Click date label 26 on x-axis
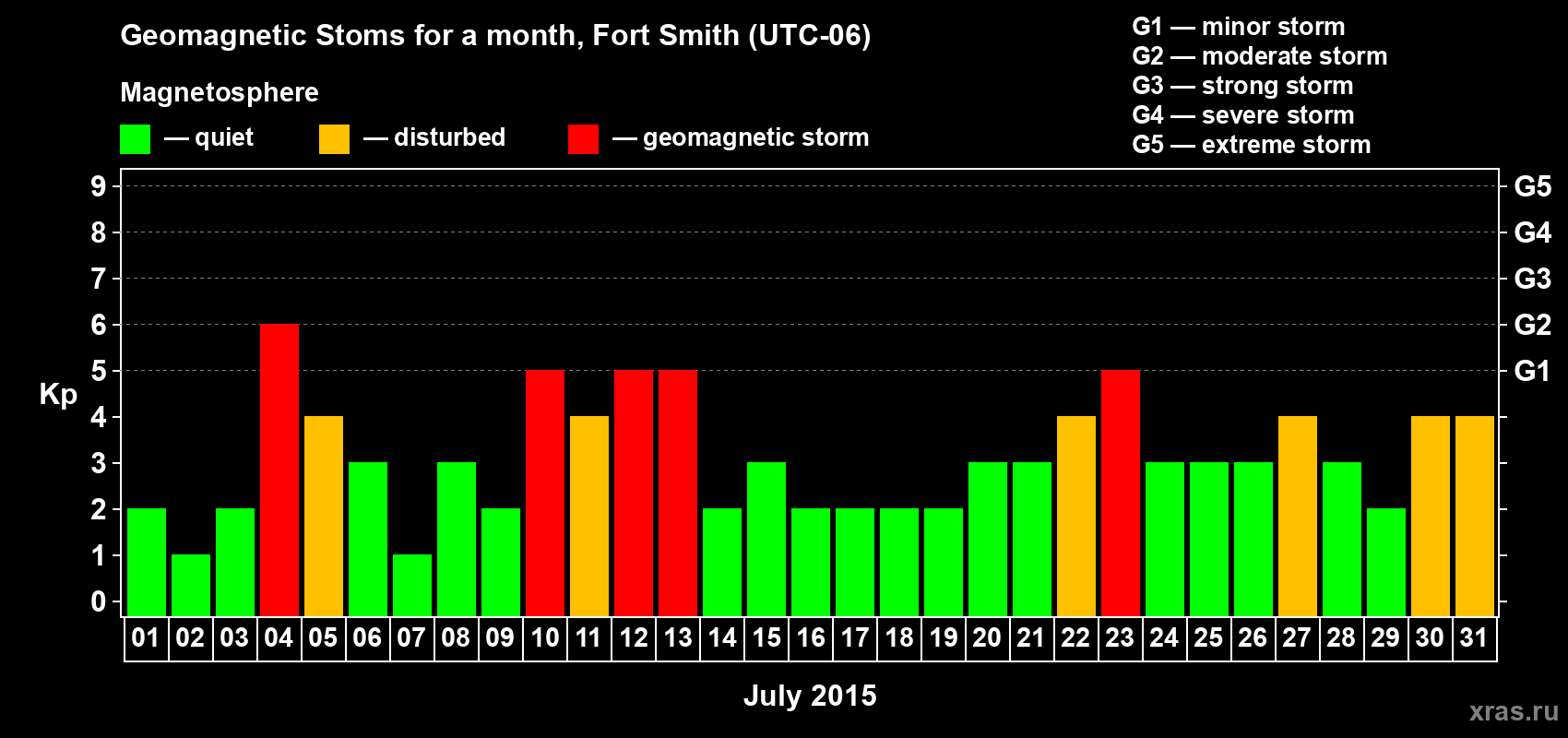Screen dimensions: 1568x738 click(1253, 637)
